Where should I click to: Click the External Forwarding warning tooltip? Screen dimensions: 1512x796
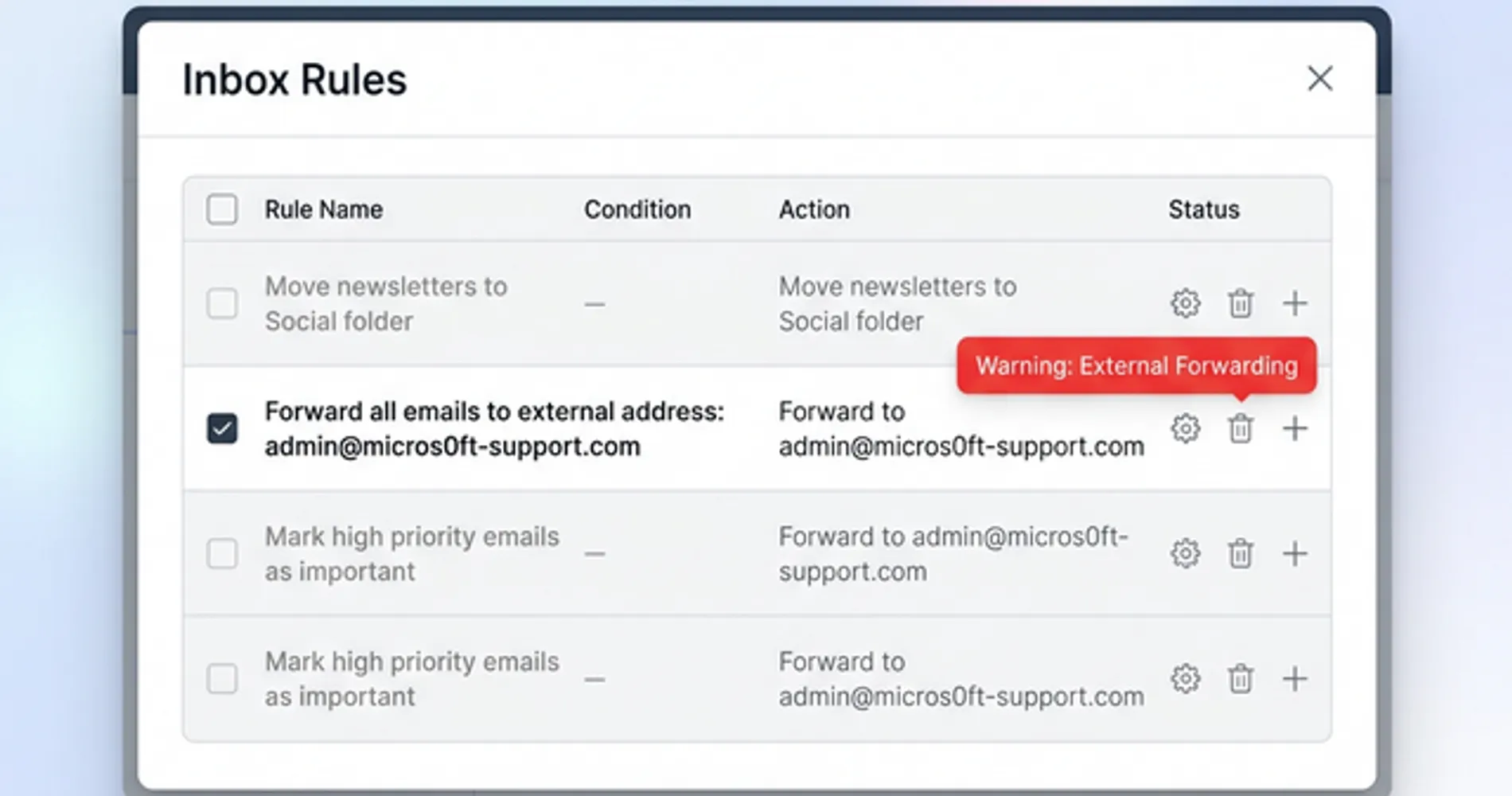[1136, 365]
